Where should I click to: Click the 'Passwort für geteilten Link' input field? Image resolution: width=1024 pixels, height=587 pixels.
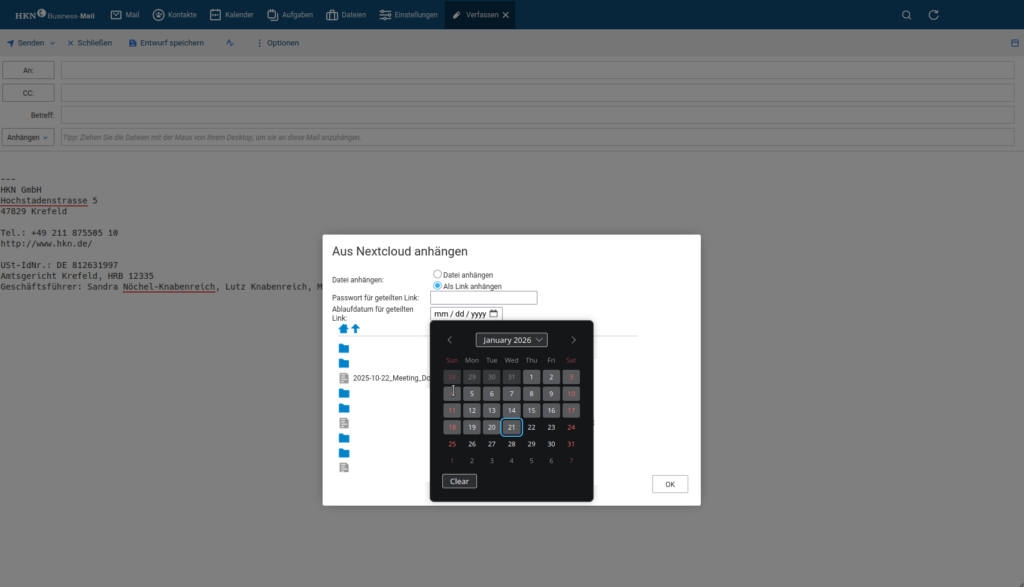coord(483,298)
